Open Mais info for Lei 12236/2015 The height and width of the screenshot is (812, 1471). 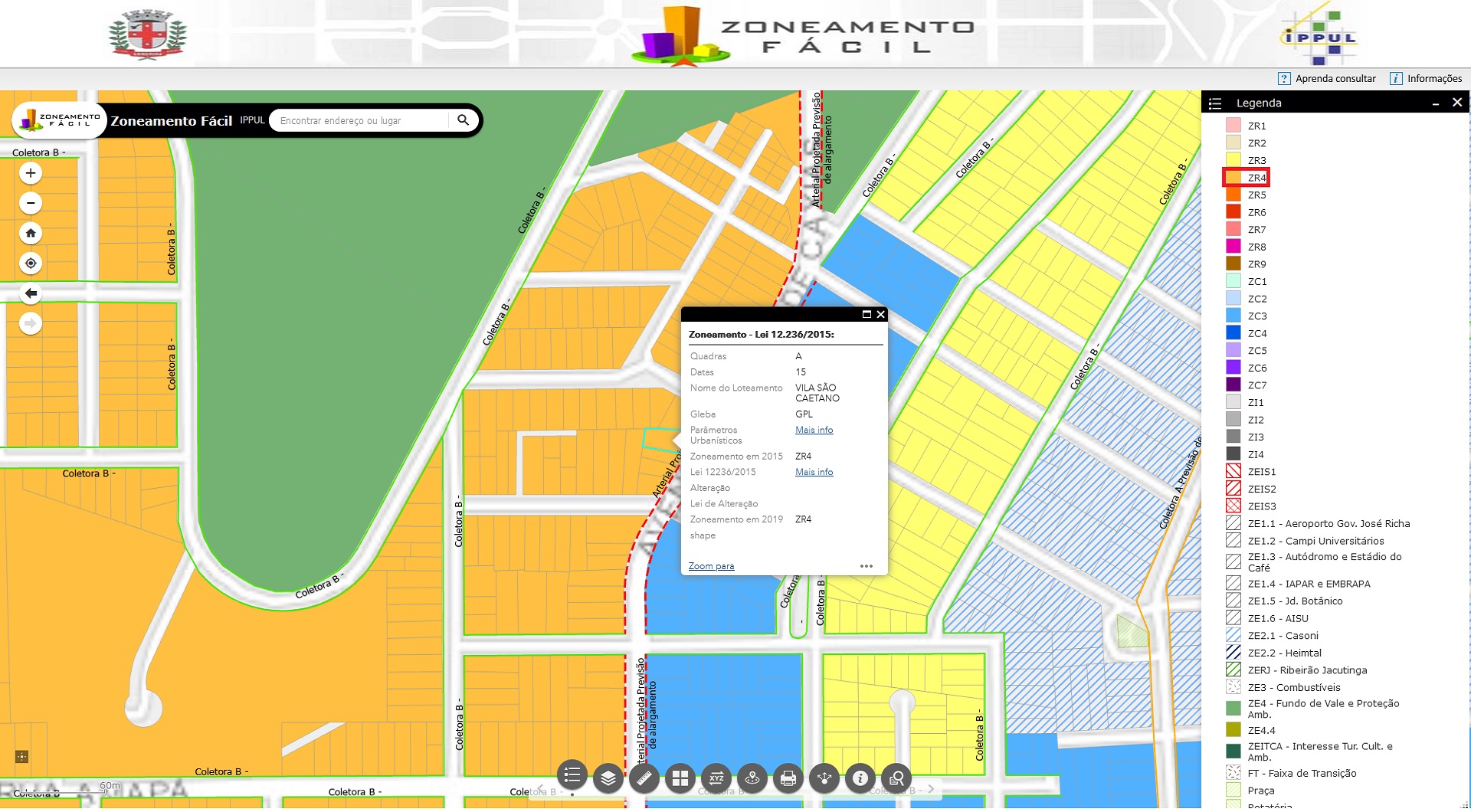814,472
